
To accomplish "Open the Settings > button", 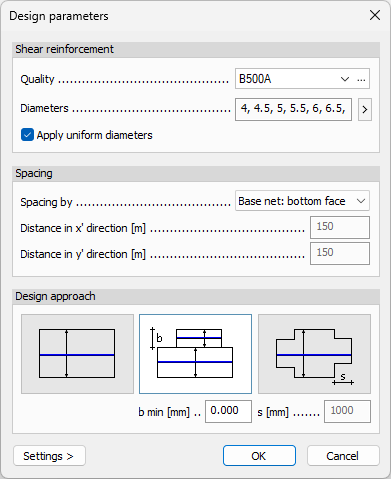I will (x=49, y=456).
